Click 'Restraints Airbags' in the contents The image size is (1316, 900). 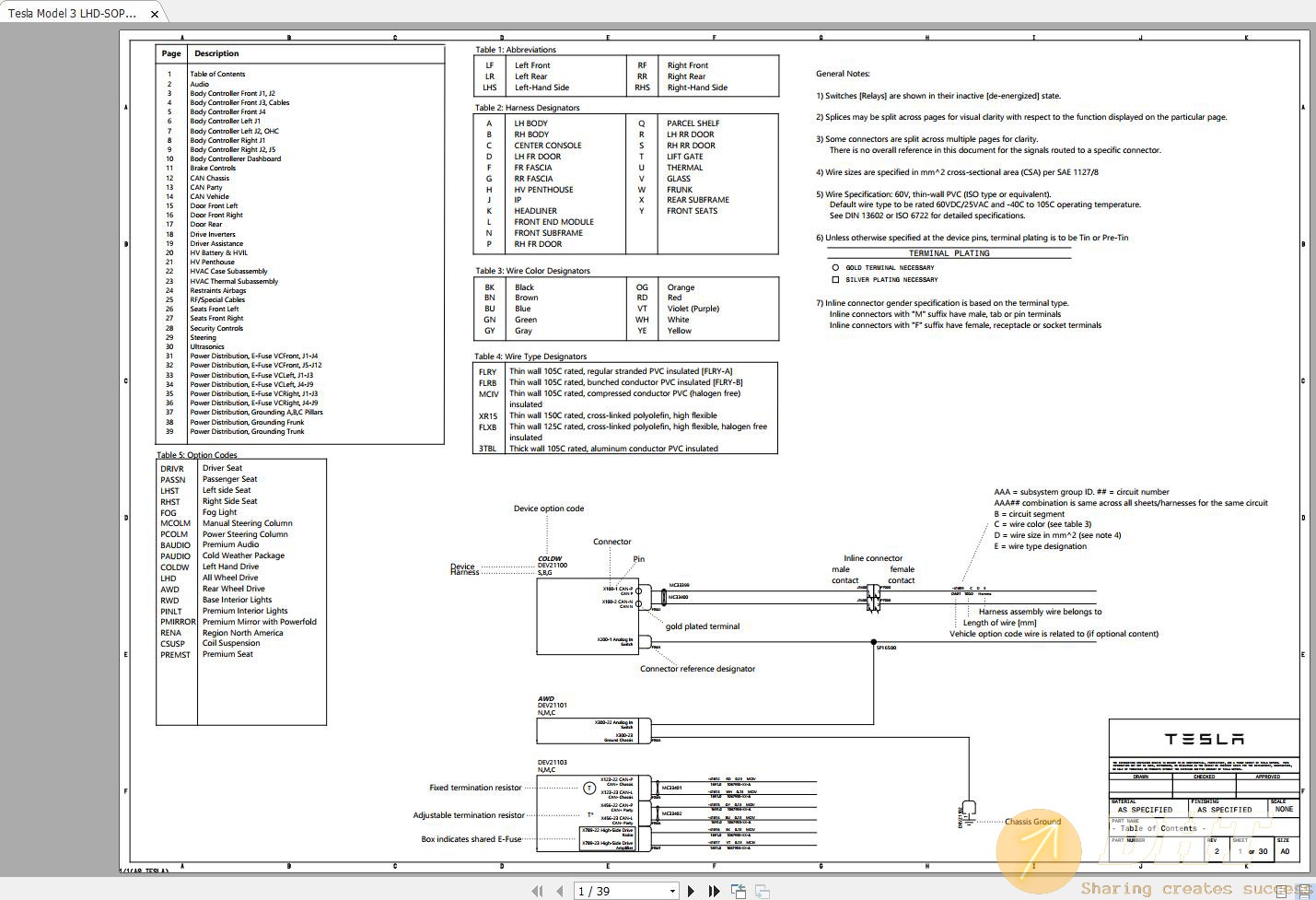(218, 290)
